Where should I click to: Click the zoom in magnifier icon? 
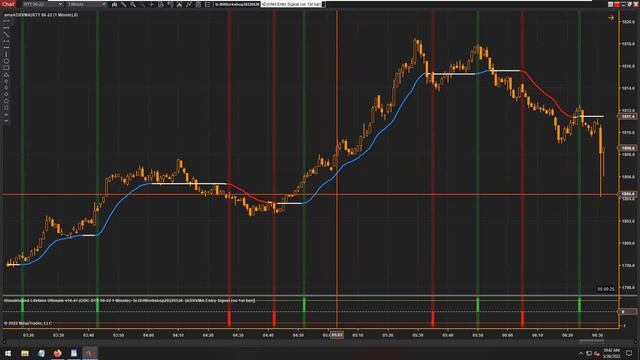click(133, 4)
